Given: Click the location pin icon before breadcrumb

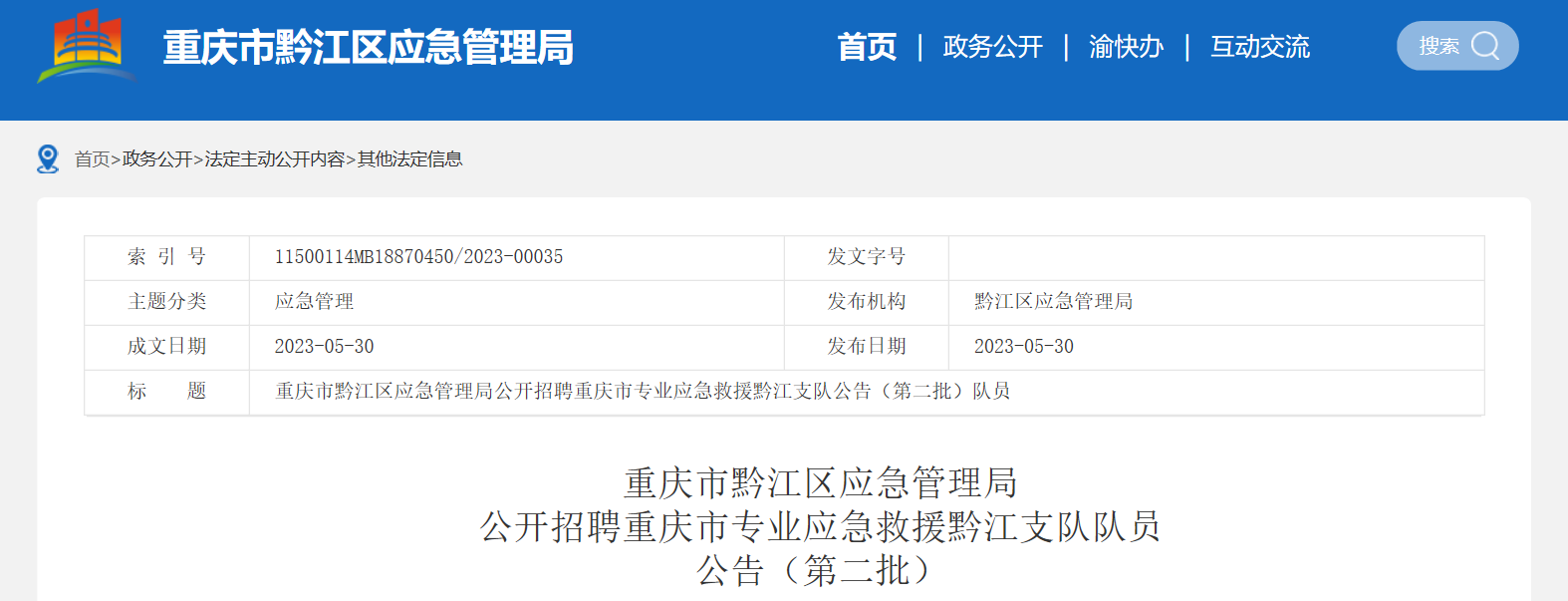Looking at the screenshot, I should tap(48, 158).
